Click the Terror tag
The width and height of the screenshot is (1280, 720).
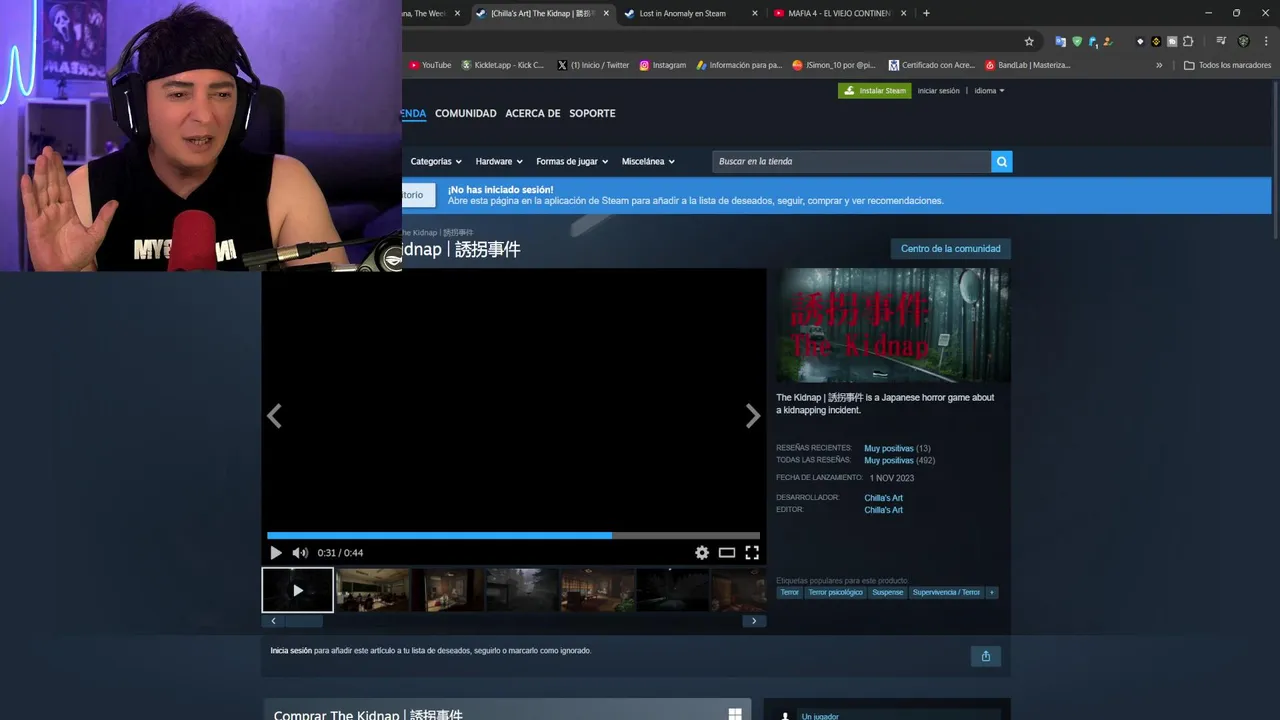point(790,593)
